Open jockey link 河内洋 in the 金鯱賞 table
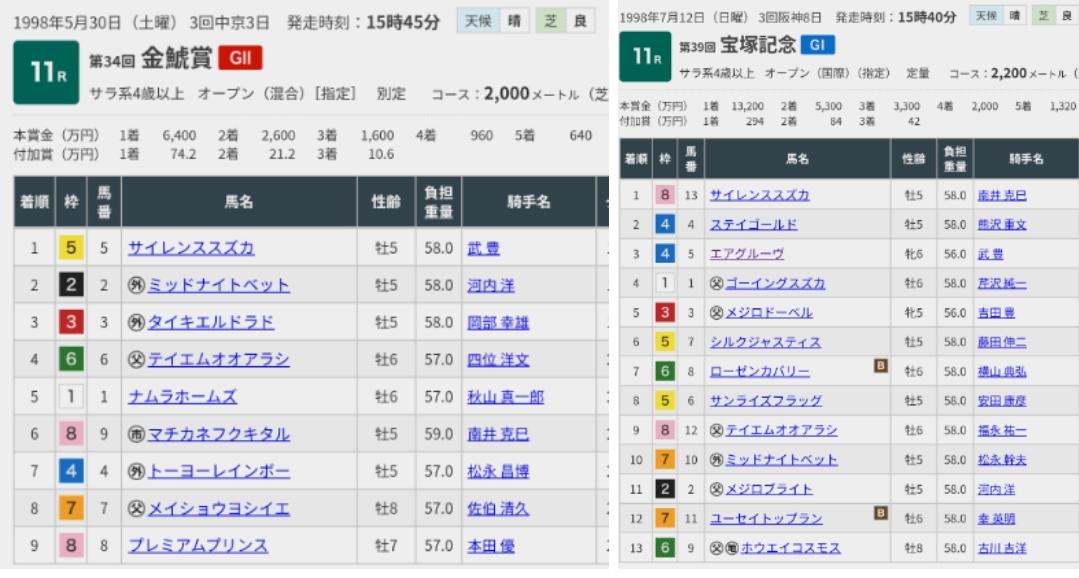Screen dimensions: 1079x578 tap(491, 286)
